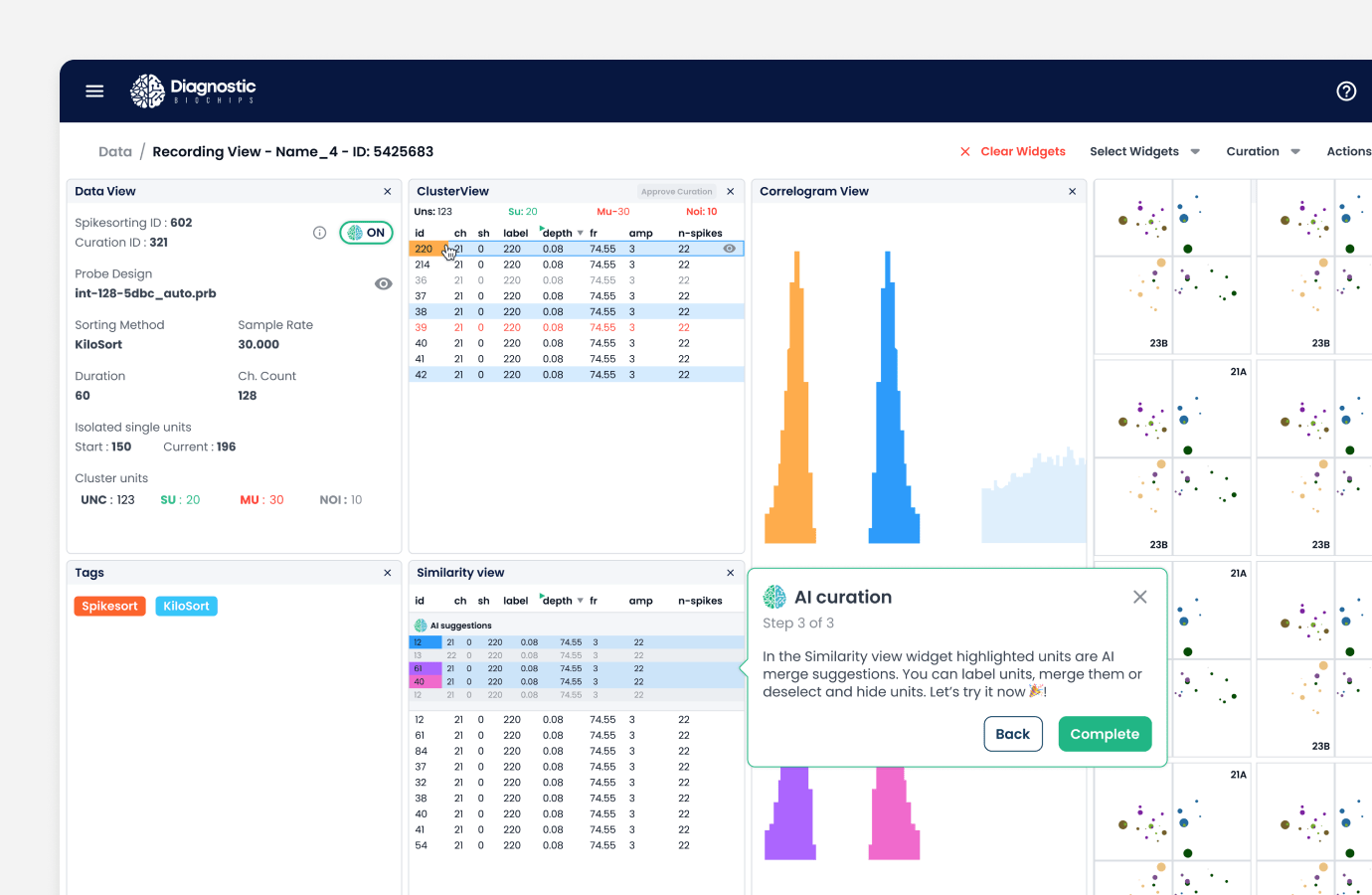Close the ClusterView widget
1372x895 pixels.
(x=731, y=191)
